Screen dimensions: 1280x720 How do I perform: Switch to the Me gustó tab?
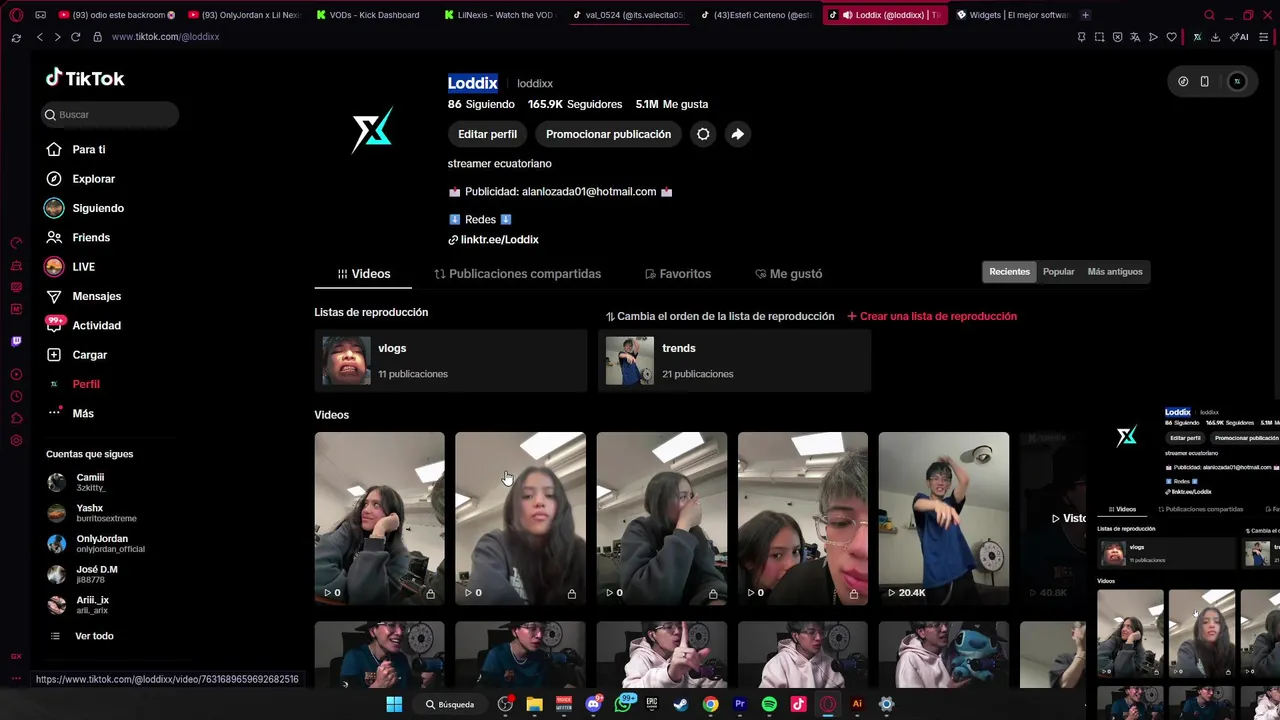click(x=789, y=274)
